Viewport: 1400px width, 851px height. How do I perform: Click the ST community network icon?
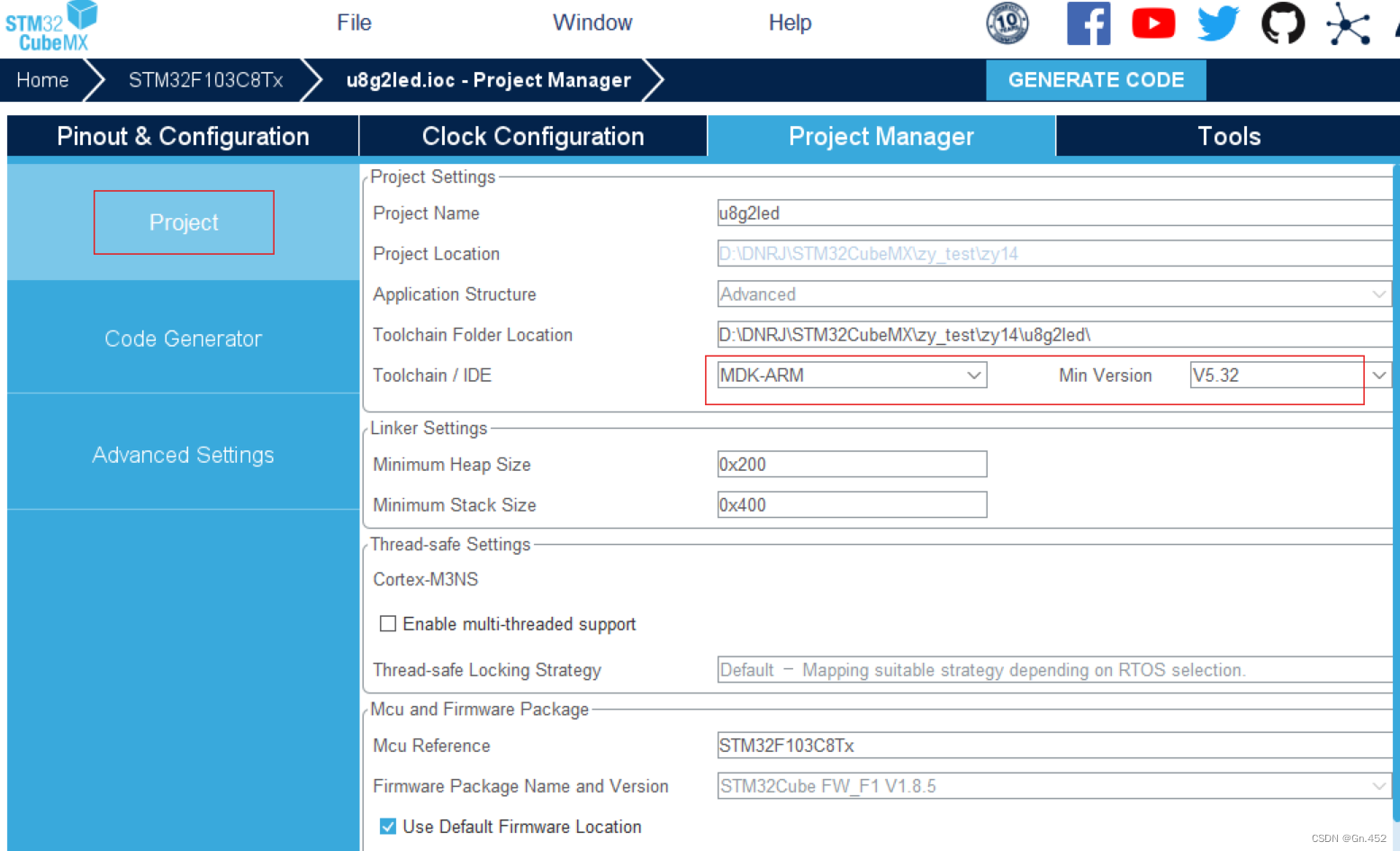1348,23
